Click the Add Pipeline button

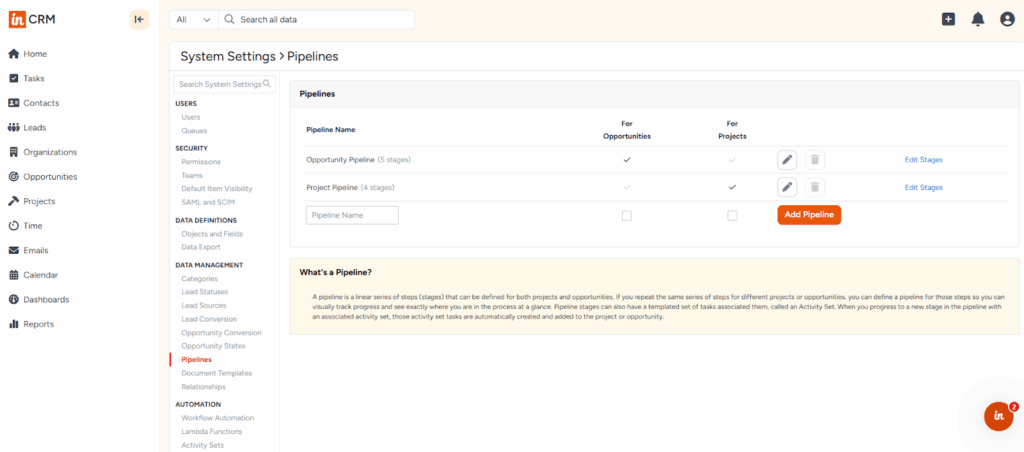(x=809, y=215)
